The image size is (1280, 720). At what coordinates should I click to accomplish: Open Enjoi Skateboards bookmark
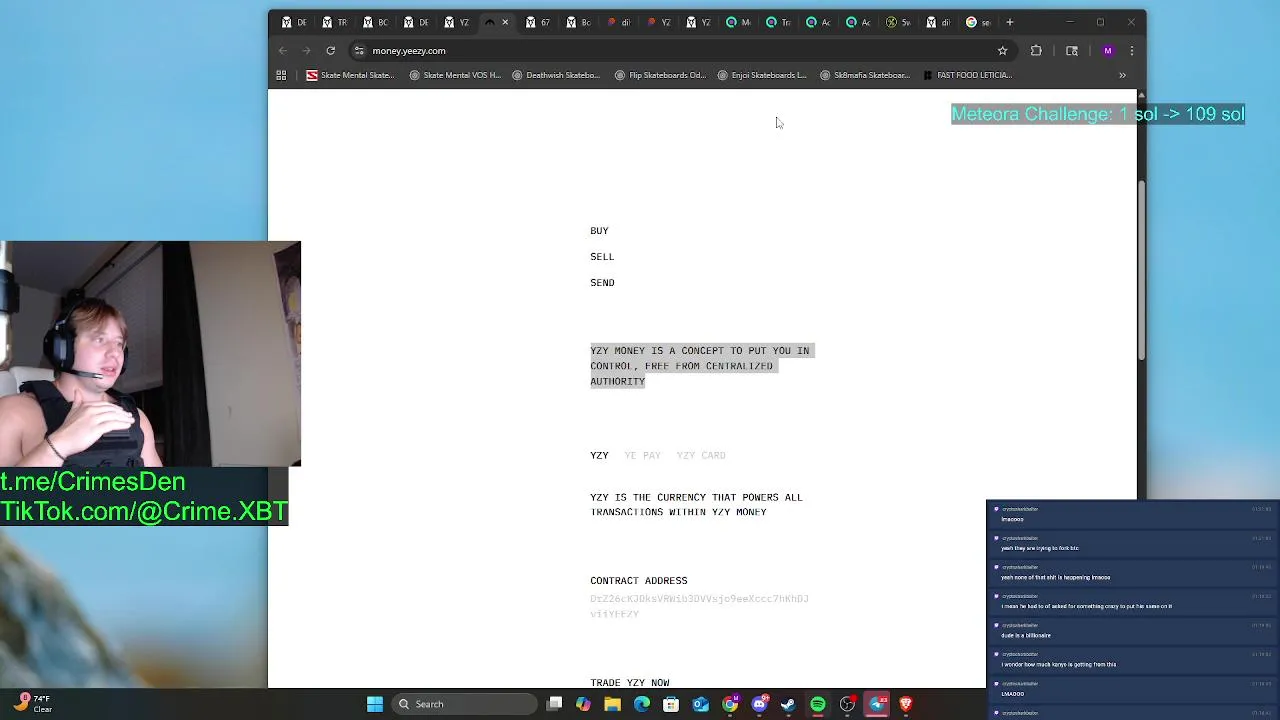762,75
